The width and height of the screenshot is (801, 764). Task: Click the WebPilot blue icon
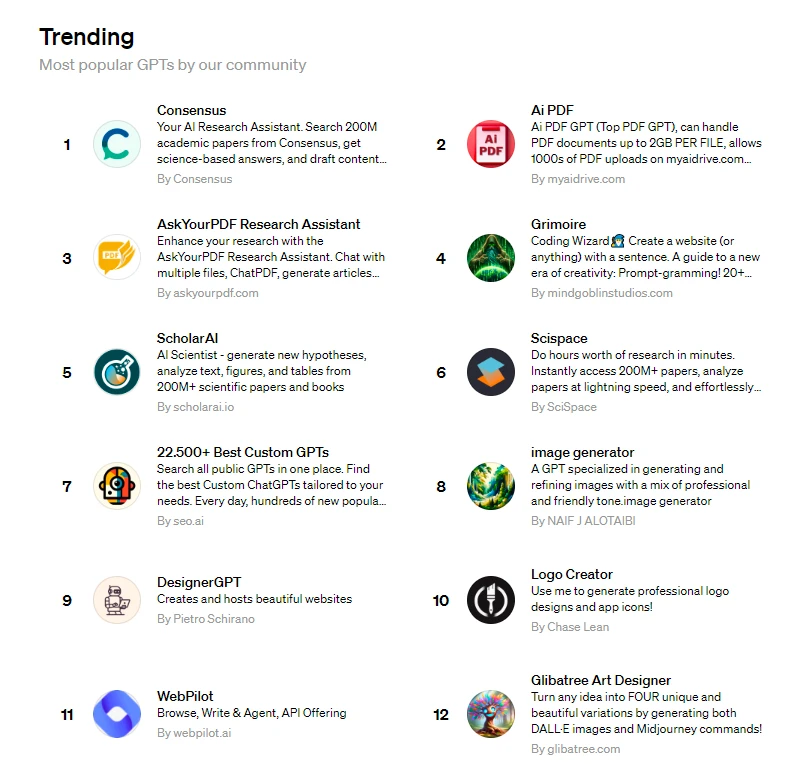tap(117, 714)
